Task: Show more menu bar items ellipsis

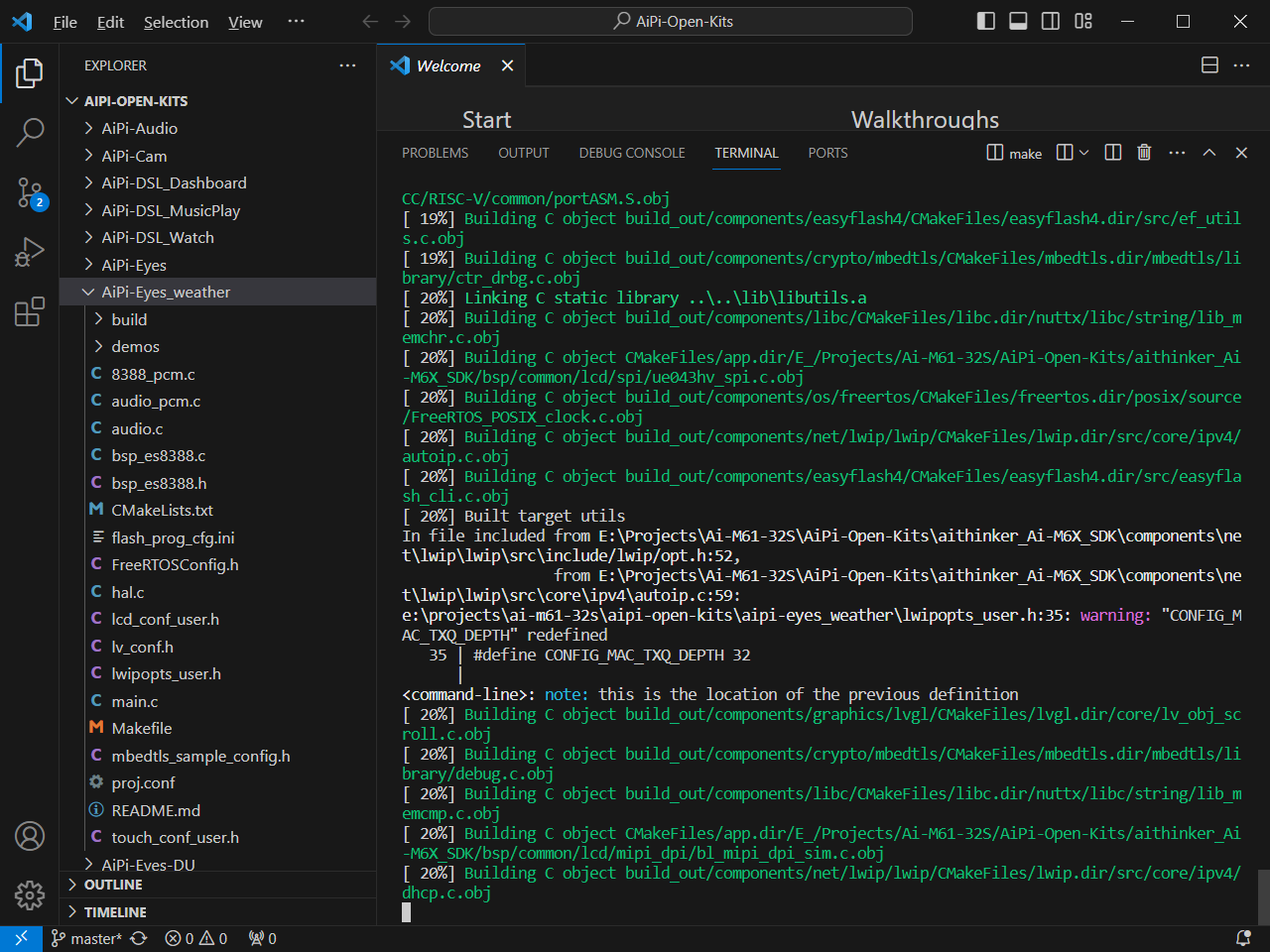Action: [296, 22]
